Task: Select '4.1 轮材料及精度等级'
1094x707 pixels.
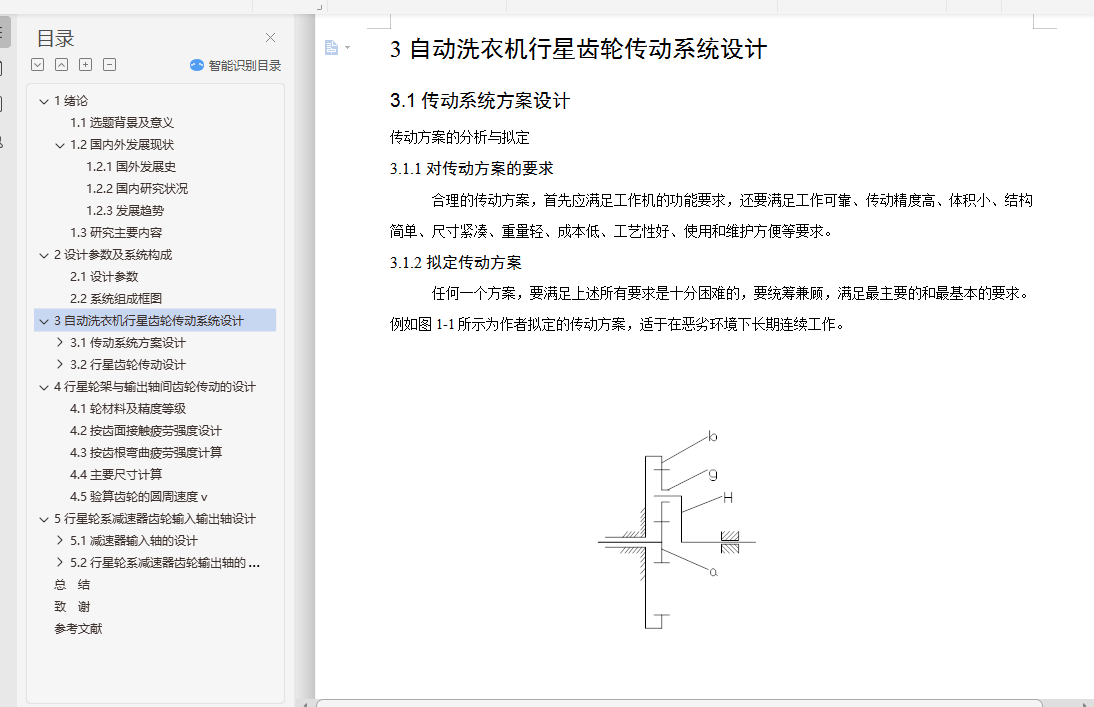Action: 128,408
